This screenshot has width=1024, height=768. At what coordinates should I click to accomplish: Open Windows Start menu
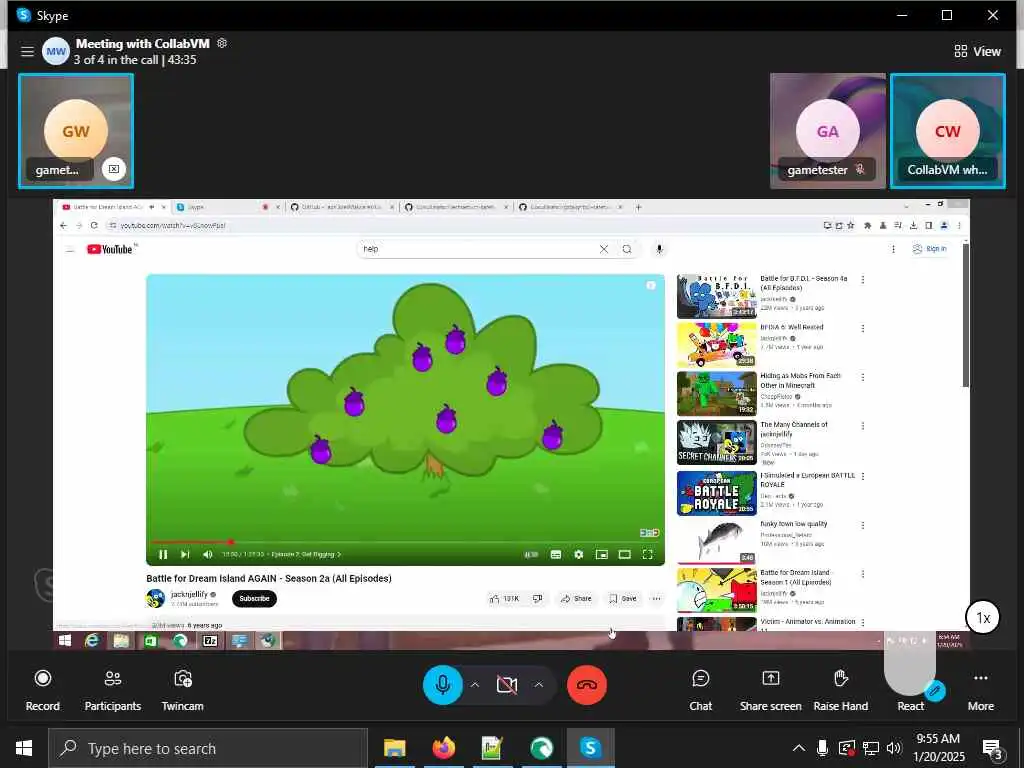pos(24,748)
